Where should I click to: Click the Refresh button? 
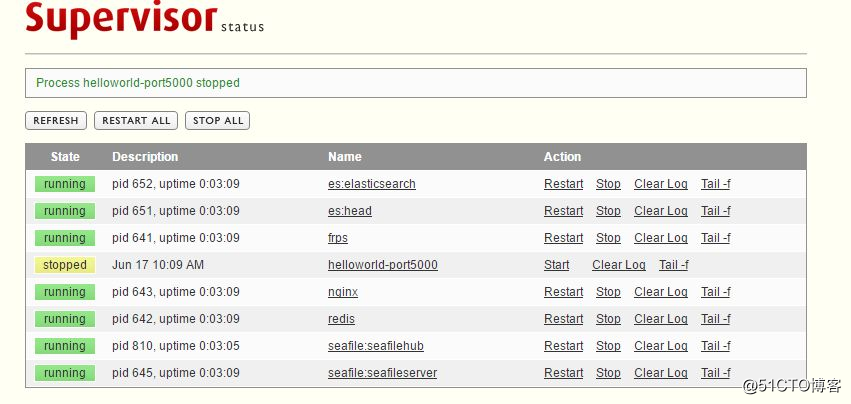point(55,121)
